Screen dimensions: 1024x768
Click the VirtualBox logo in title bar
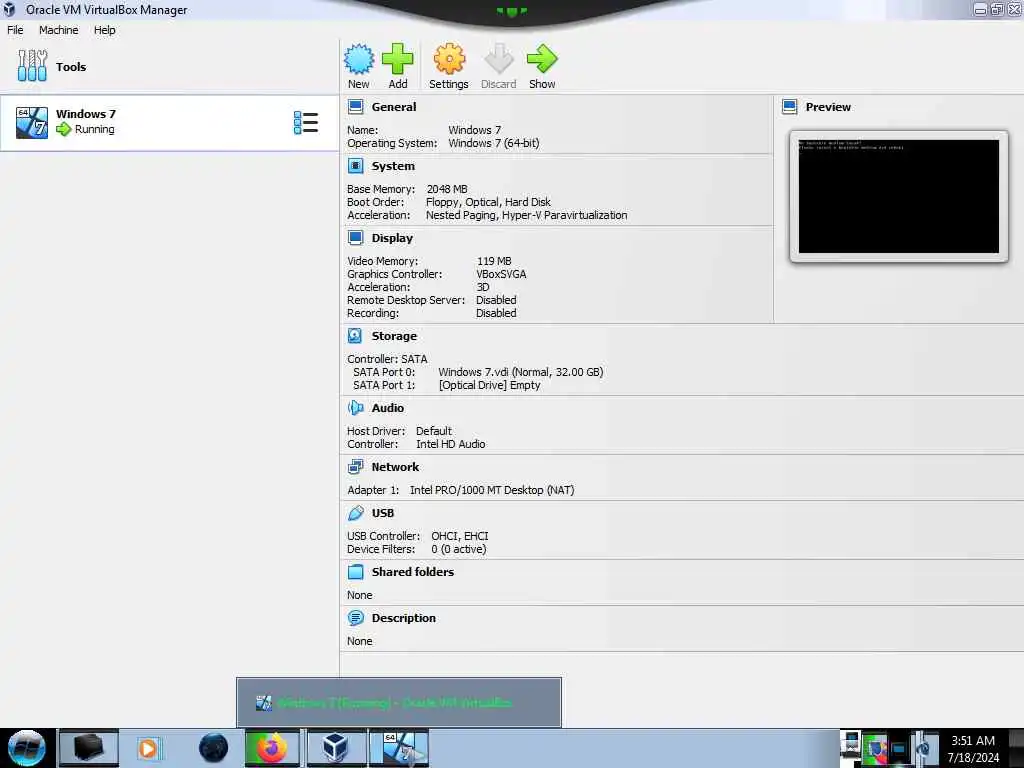tap(9, 9)
